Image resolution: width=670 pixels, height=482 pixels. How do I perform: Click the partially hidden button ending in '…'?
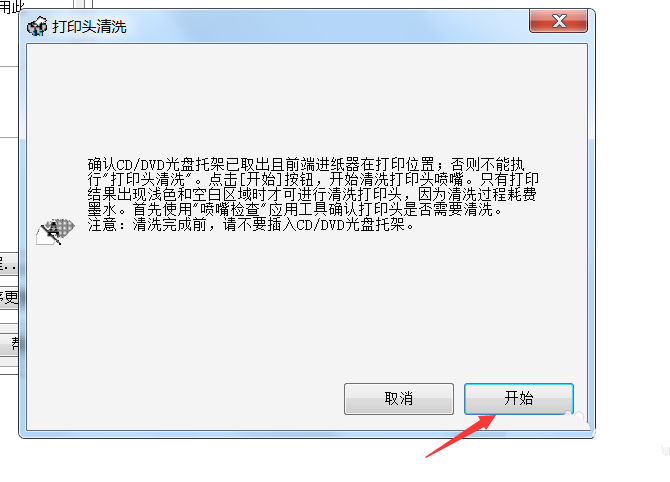click(9, 263)
